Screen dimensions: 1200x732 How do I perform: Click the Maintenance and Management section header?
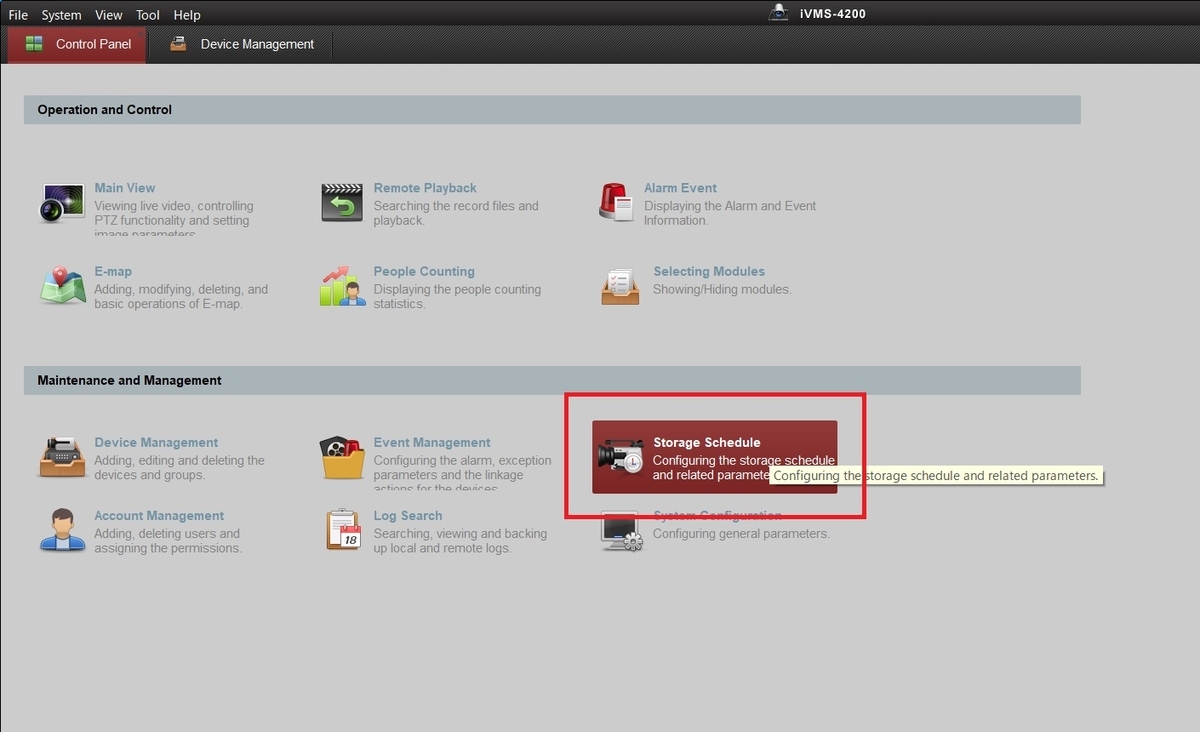click(x=552, y=380)
